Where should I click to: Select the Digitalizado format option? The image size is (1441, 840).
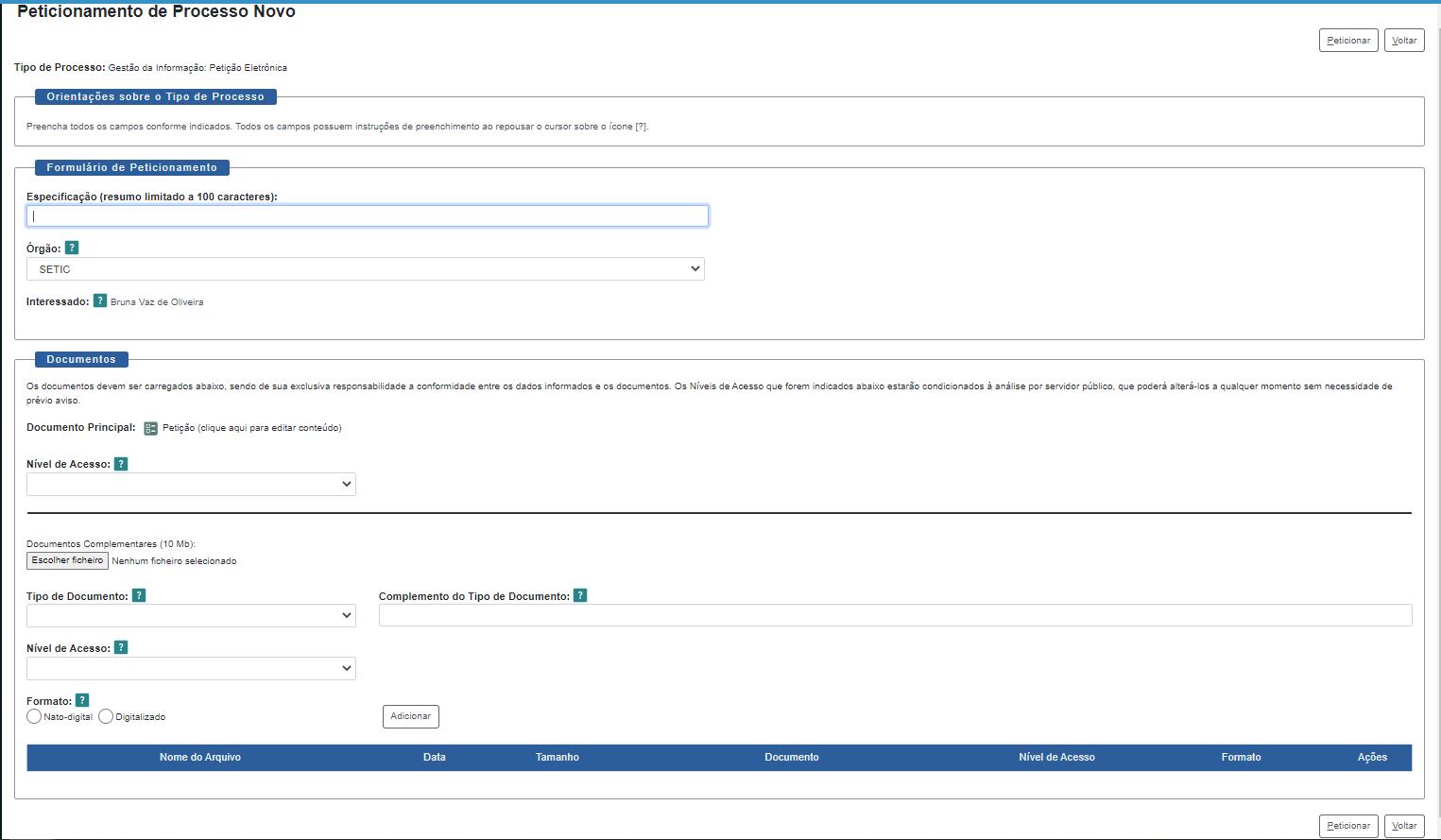point(106,717)
